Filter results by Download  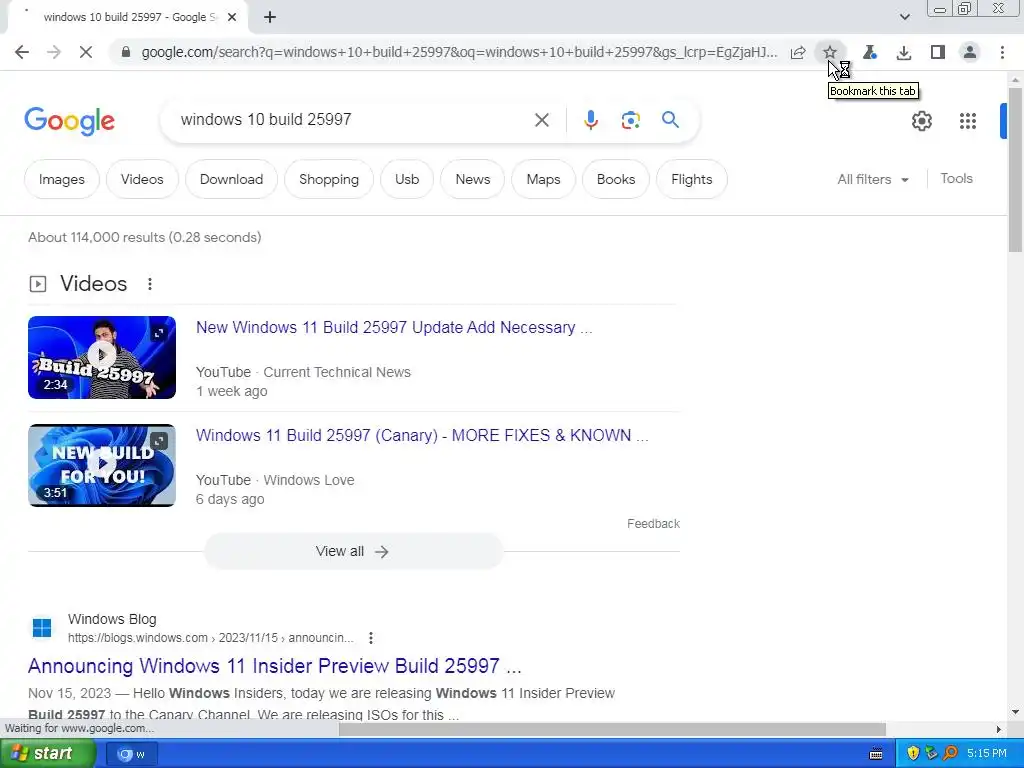231,179
